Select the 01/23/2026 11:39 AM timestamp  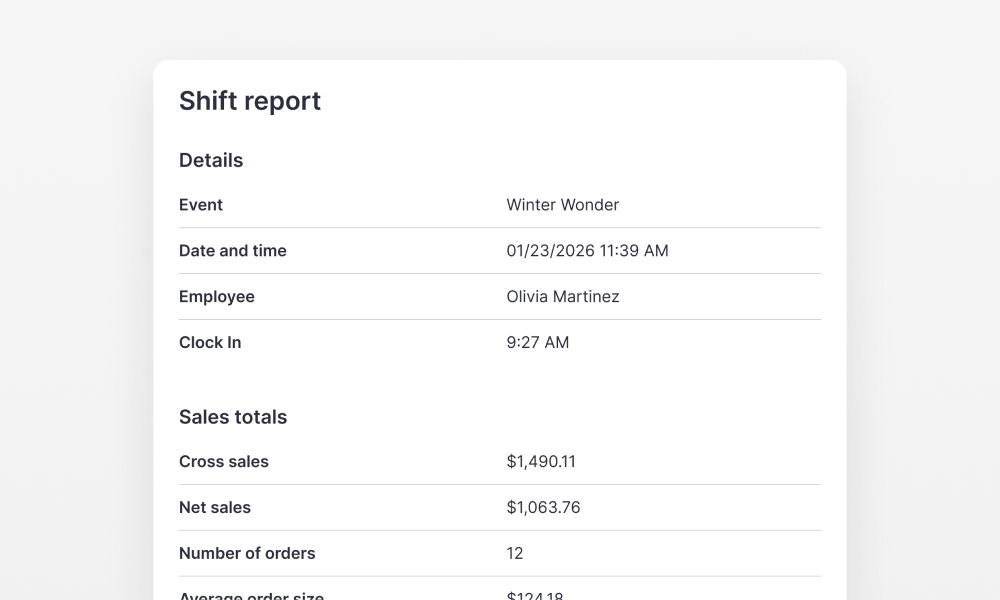(x=586, y=251)
